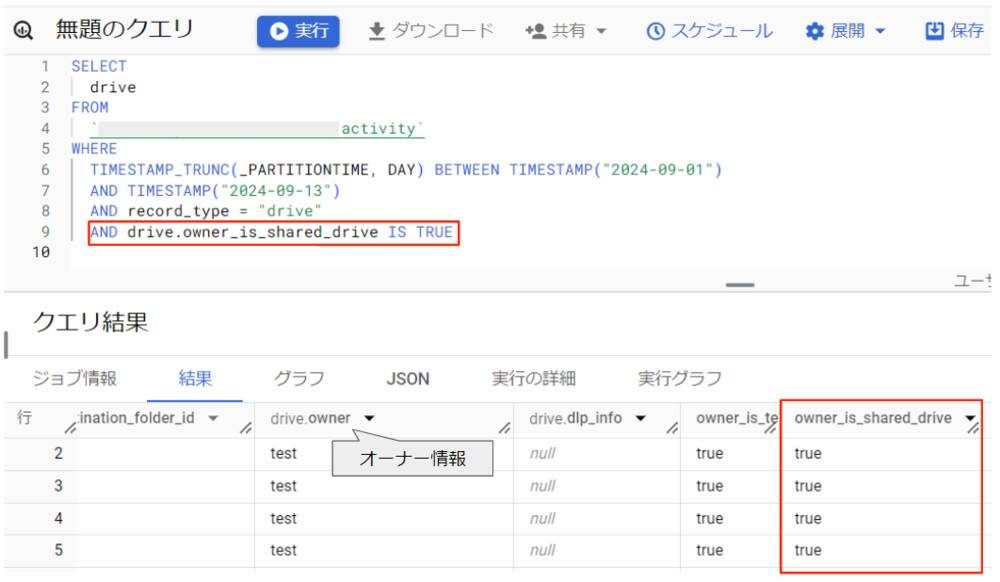Run the query with the 実行 button
The height and width of the screenshot is (582, 1000).
(298, 31)
